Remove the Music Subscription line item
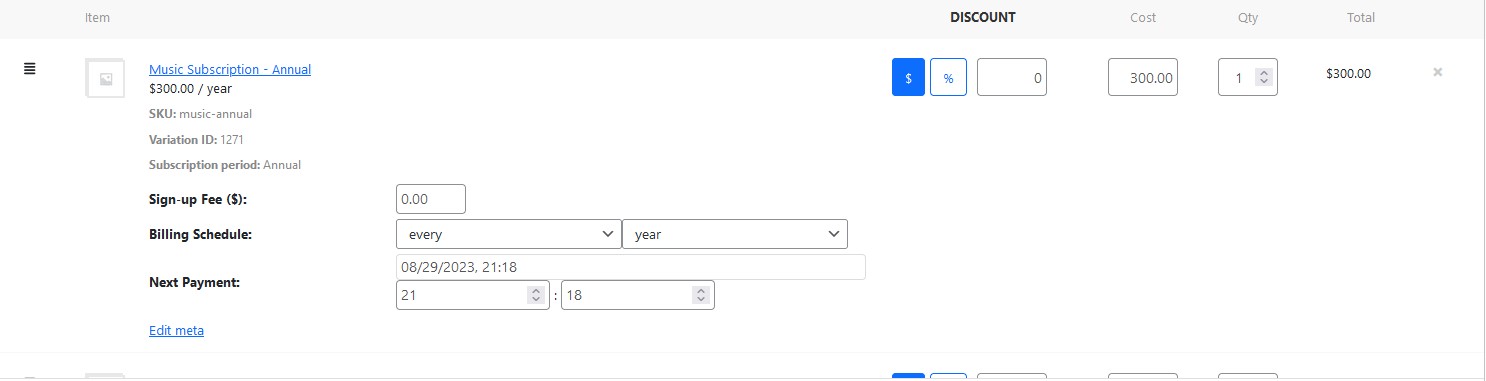Screen dimensions: 1486x381 (1438, 72)
